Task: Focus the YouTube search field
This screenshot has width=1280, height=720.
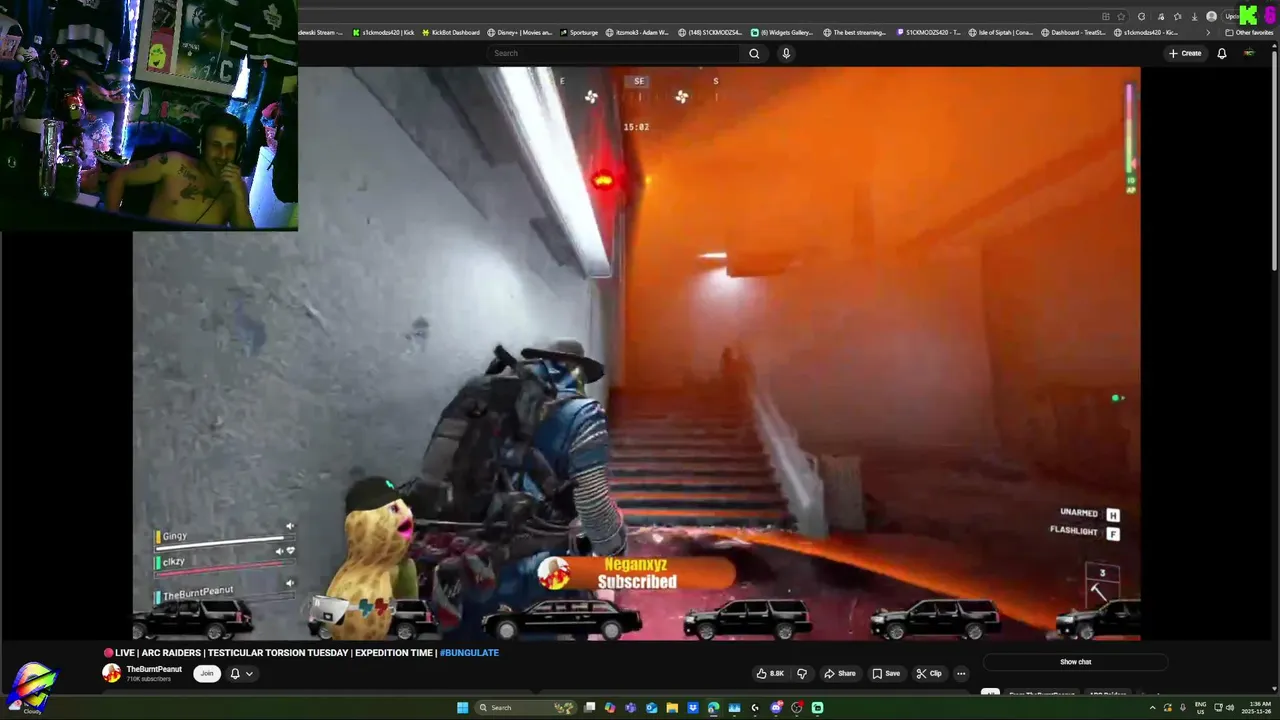Action: tap(615, 53)
